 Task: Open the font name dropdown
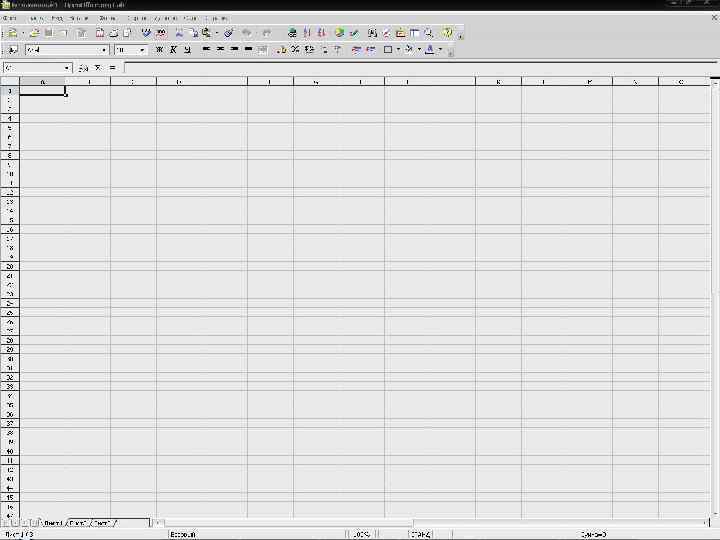point(104,50)
